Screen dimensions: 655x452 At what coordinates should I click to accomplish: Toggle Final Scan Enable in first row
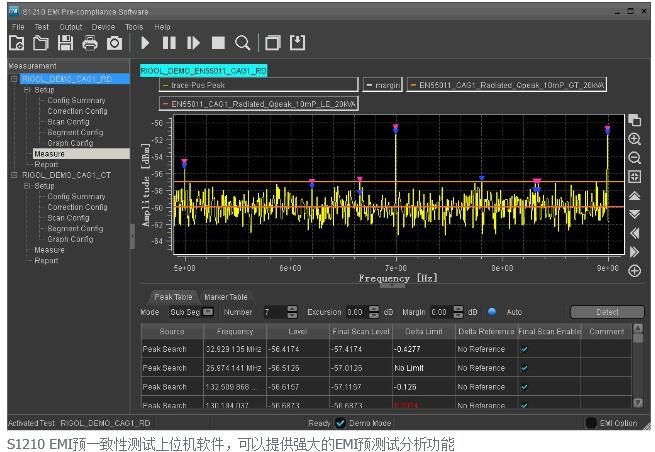click(x=525, y=349)
